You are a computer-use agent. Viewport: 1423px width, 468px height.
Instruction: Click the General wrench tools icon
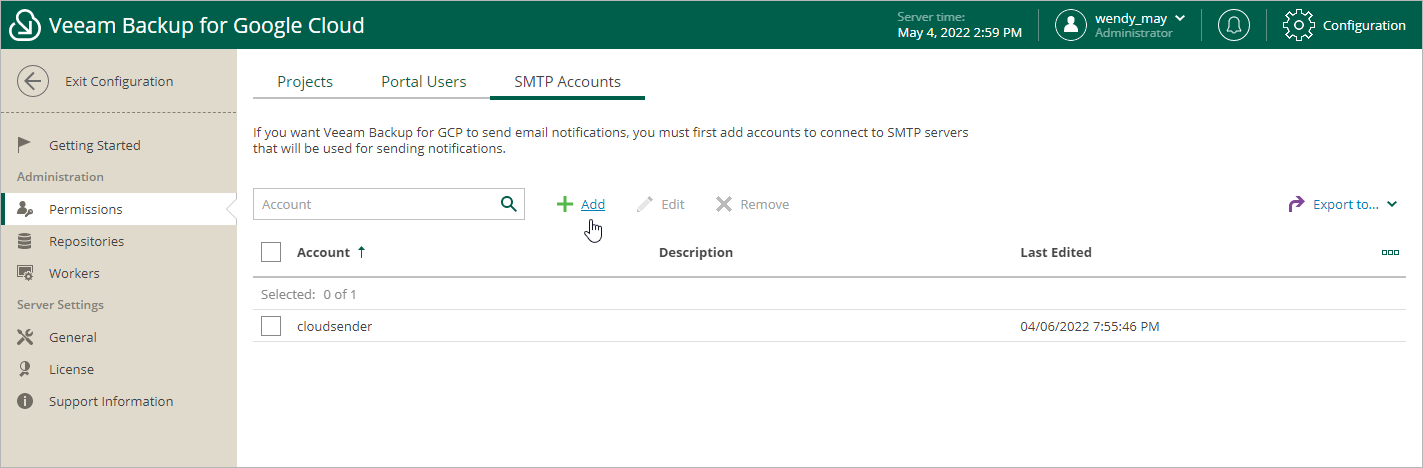coord(26,337)
